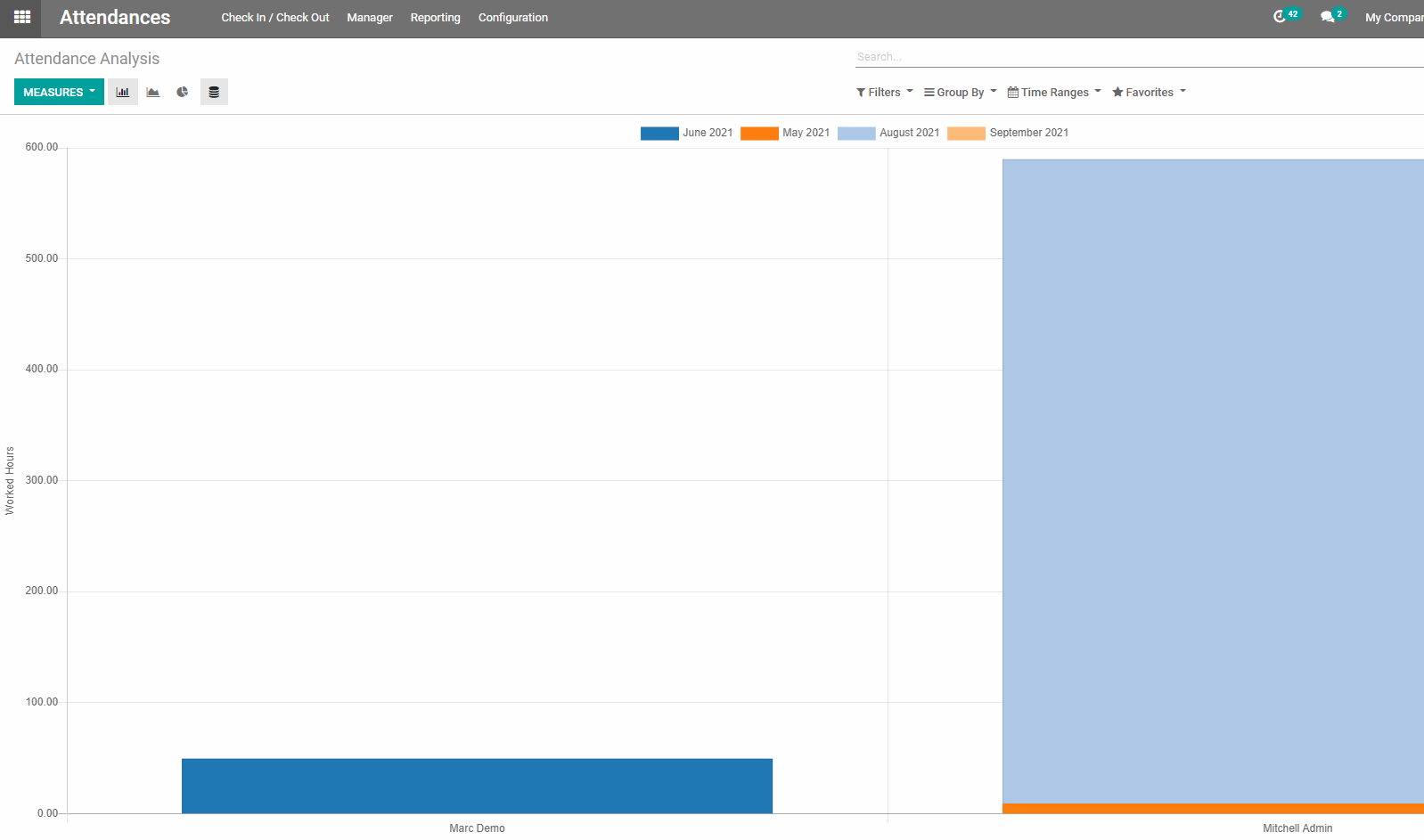Viewport: 1424px width, 840px height.
Task: Toggle August 2021 legend swatch
Action: click(856, 133)
